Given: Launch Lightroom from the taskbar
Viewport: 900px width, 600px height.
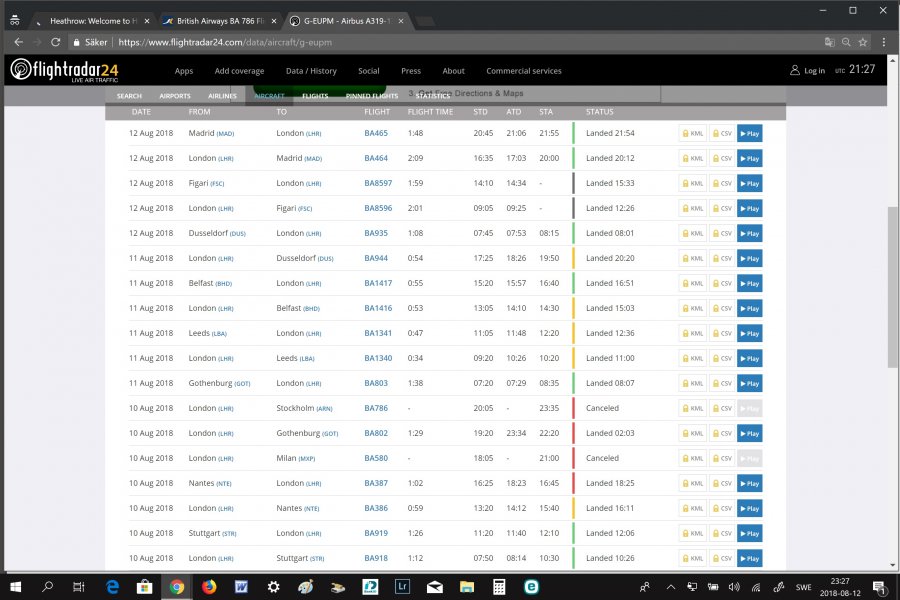Looking at the screenshot, I should pos(402,587).
